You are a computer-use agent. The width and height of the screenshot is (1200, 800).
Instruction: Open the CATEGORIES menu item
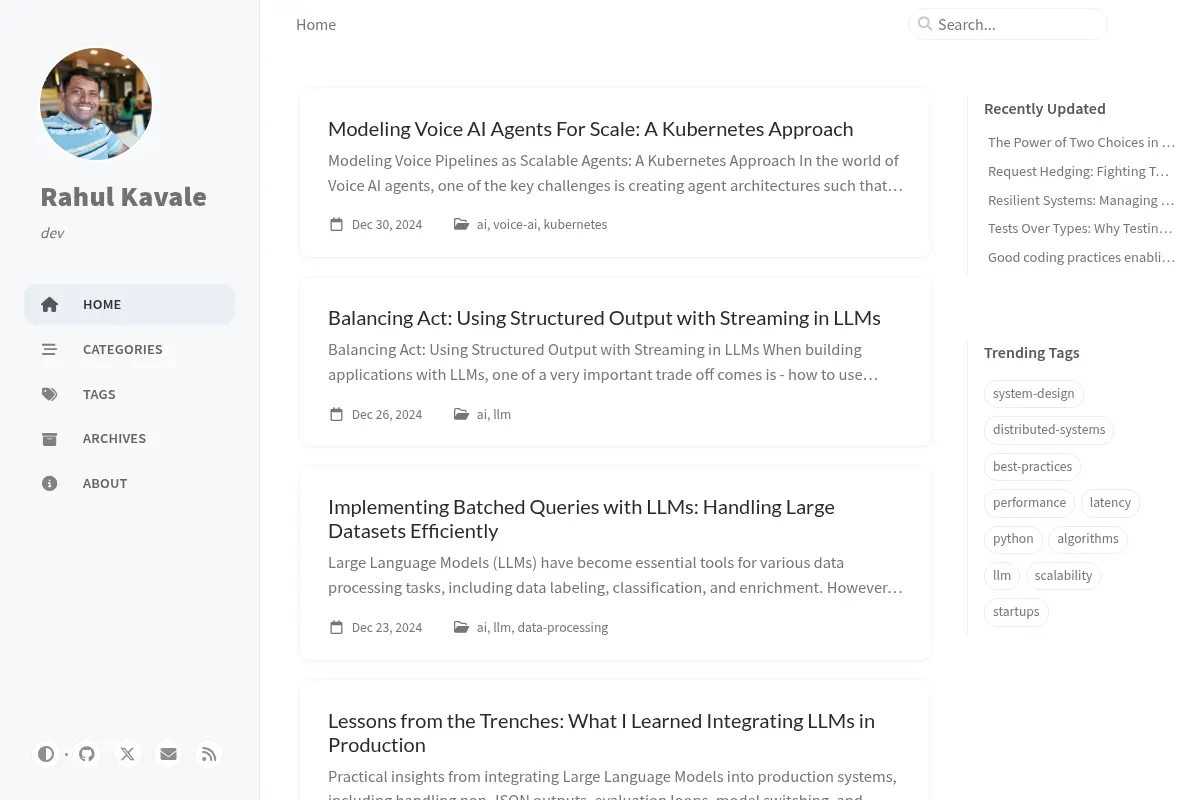(130, 349)
